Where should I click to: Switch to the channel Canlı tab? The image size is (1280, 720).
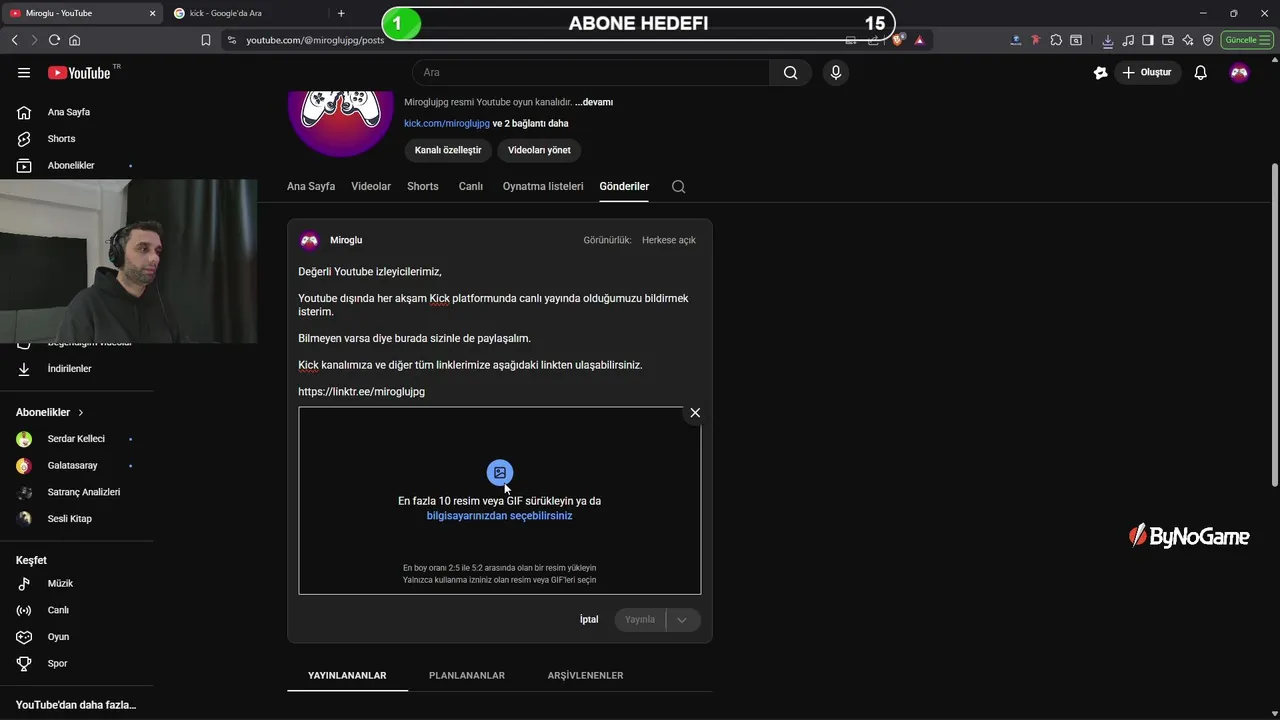[x=471, y=186]
